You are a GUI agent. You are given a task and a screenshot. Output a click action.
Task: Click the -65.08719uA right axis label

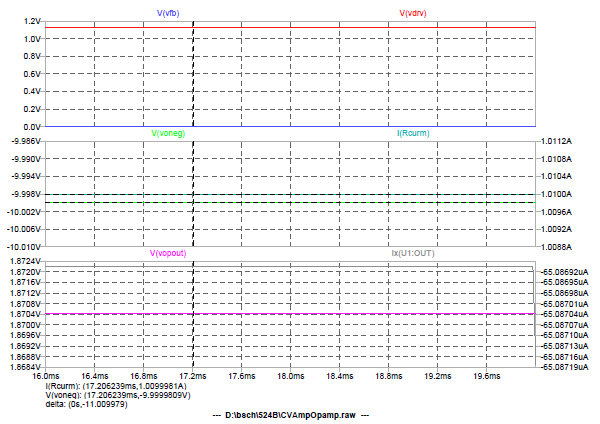pos(564,367)
